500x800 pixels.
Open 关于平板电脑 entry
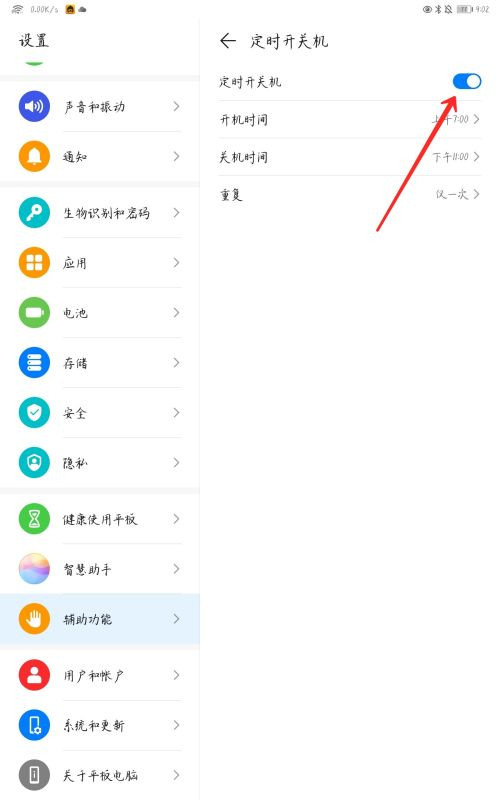tap(100, 775)
